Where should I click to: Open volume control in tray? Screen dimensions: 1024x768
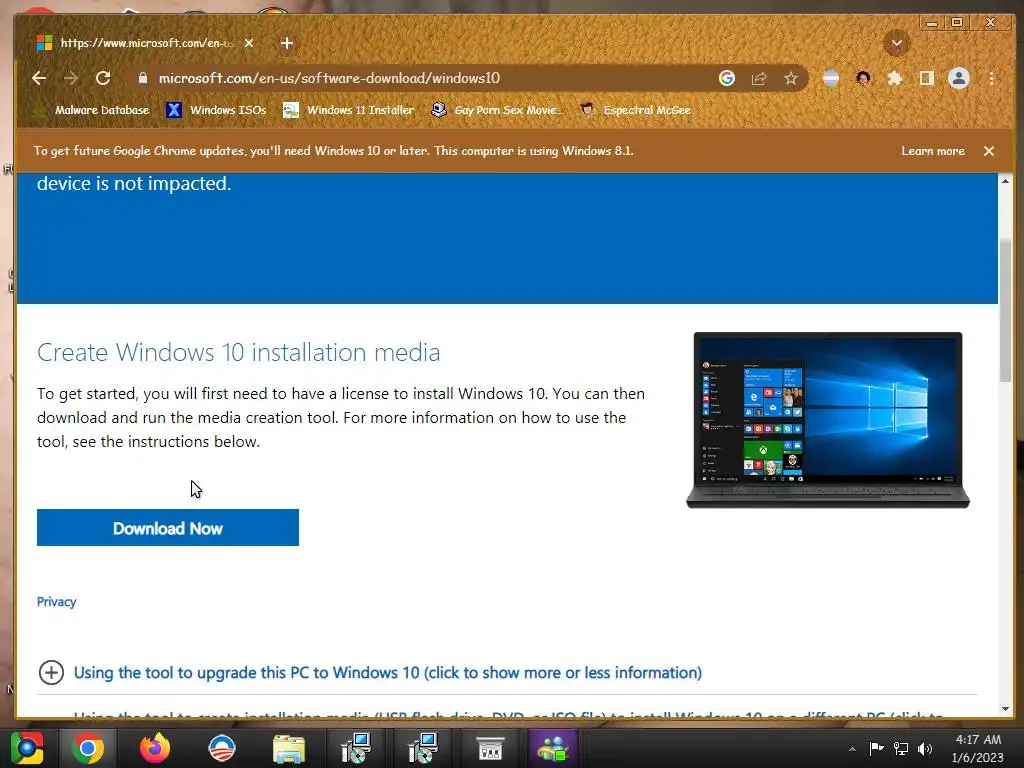925,748
